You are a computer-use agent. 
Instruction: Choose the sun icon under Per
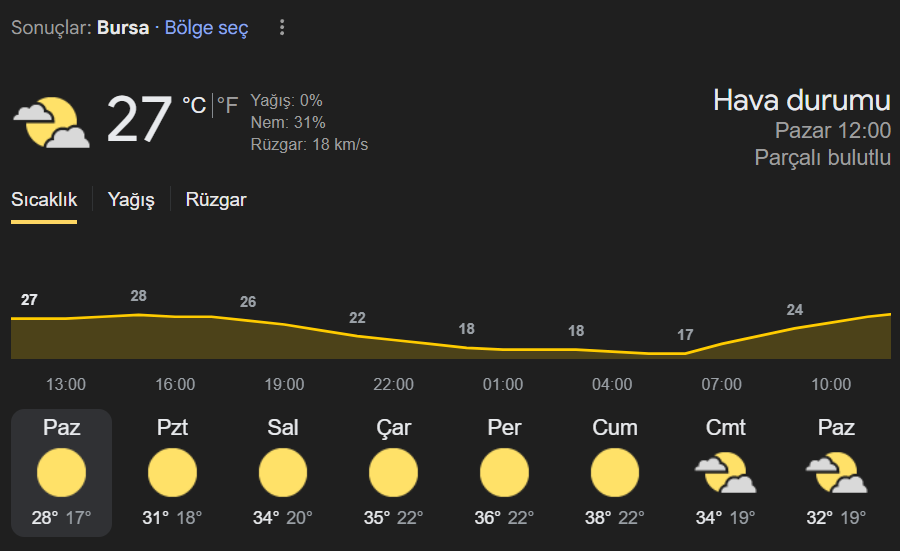[505, 472]
